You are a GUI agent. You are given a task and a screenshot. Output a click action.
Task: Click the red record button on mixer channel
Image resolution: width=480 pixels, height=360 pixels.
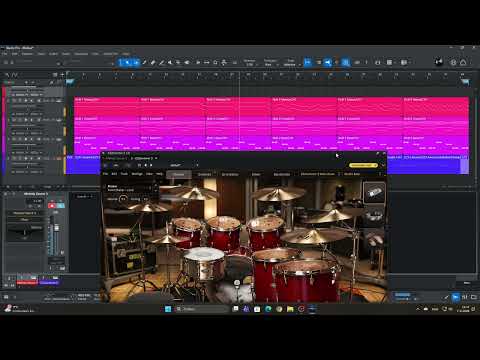coord(52,206)
